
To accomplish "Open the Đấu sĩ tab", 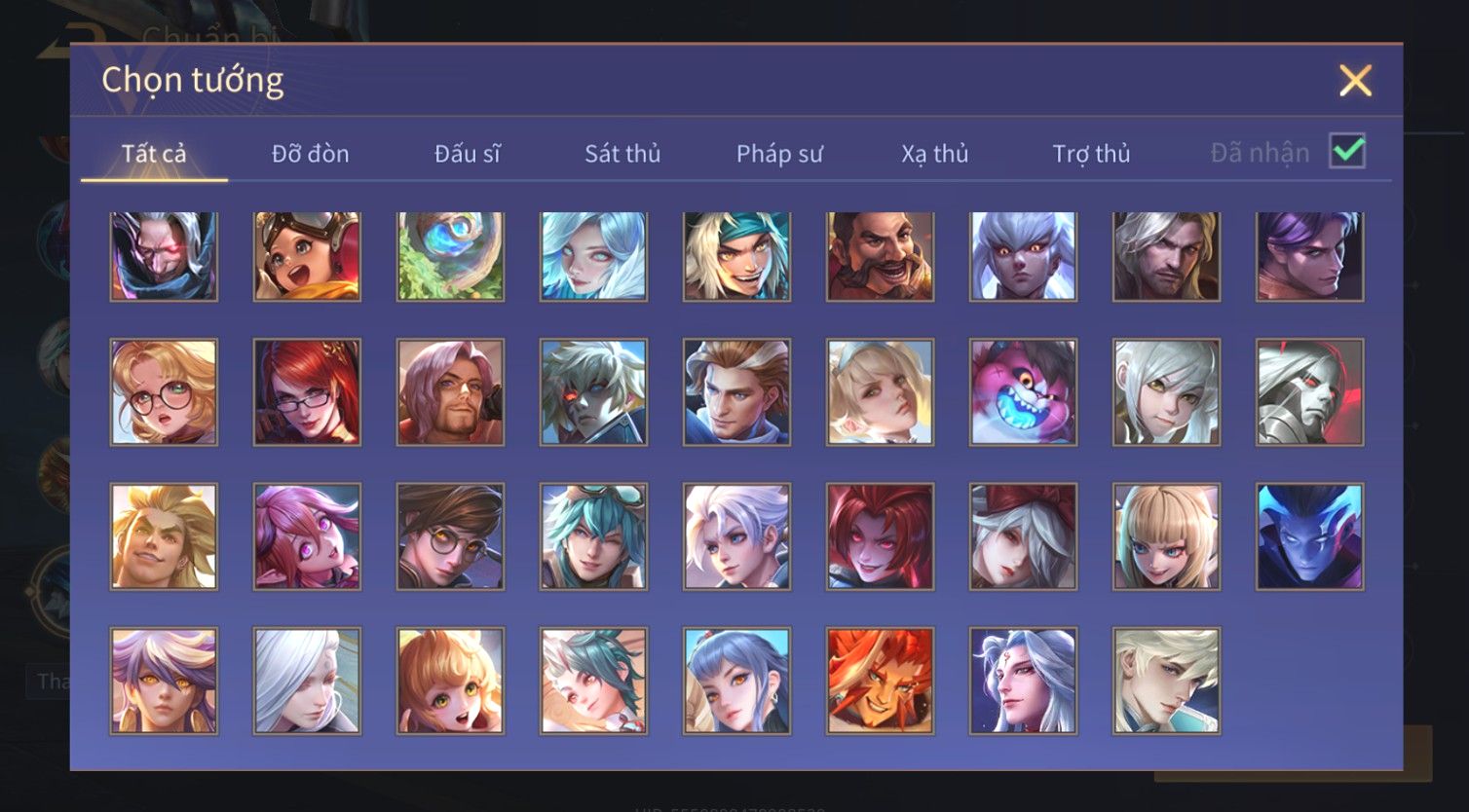I will coord(467,154).
